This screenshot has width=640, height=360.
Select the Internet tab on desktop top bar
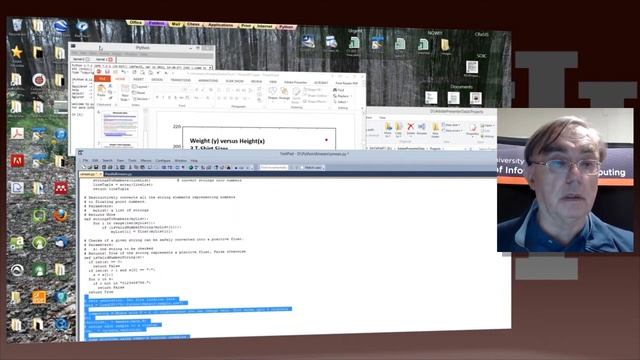point(264,27)
